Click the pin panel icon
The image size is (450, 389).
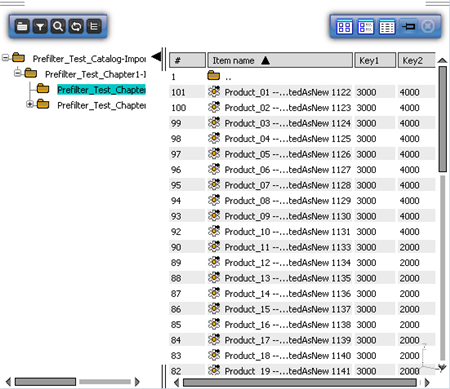click(408, 26)
